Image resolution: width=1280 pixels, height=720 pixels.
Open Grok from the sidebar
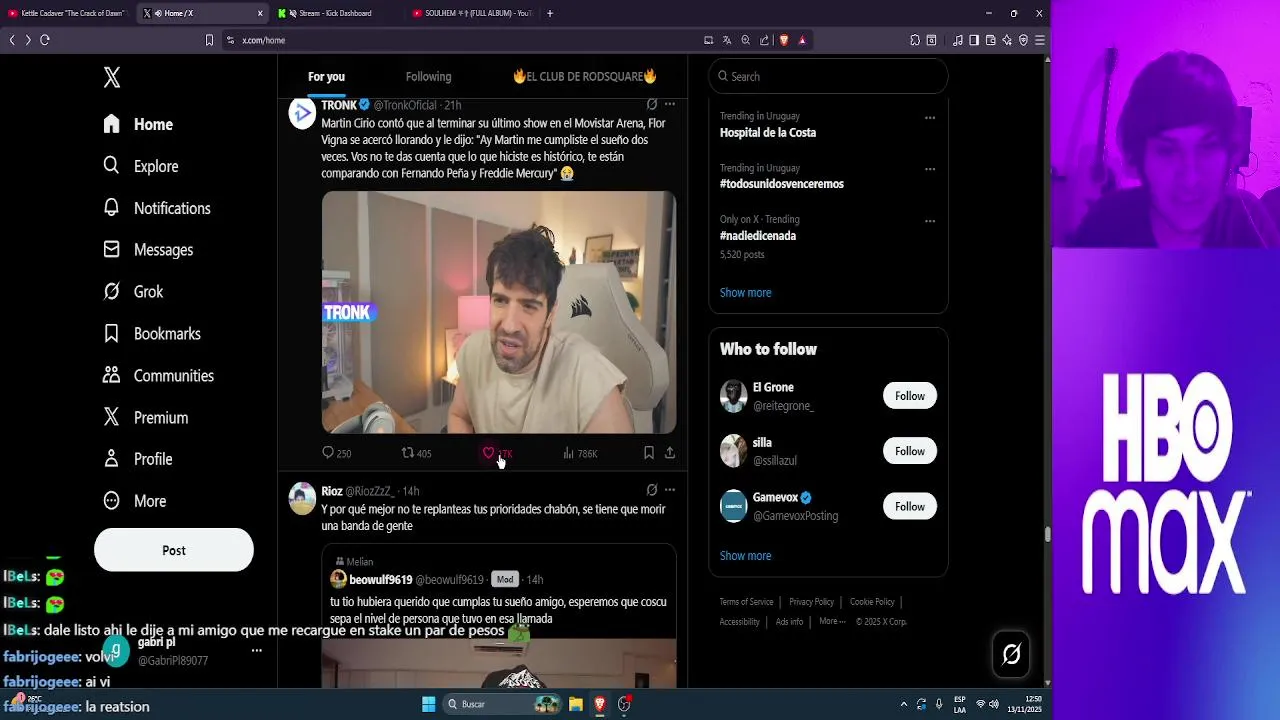(x=133, y=292)
